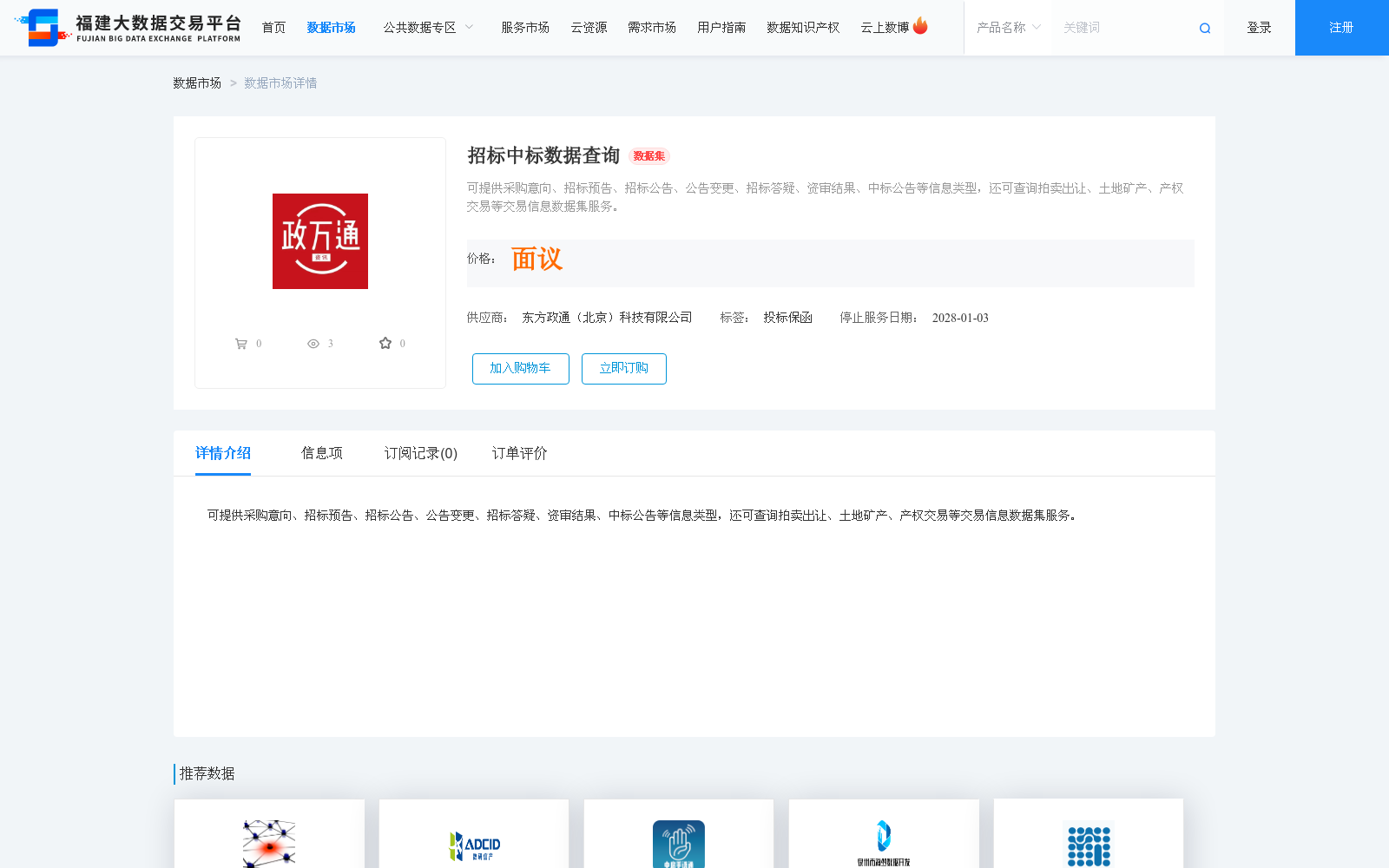Open the blue hand icon recommended card
1389x868 pixels.
click(679, 834)
